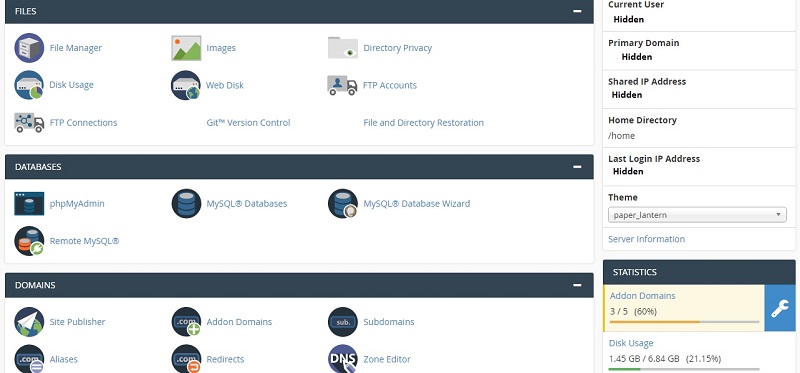The image size is (800, 373).
Task: Select the Disk Usage icon
Action: pos(29,85)
